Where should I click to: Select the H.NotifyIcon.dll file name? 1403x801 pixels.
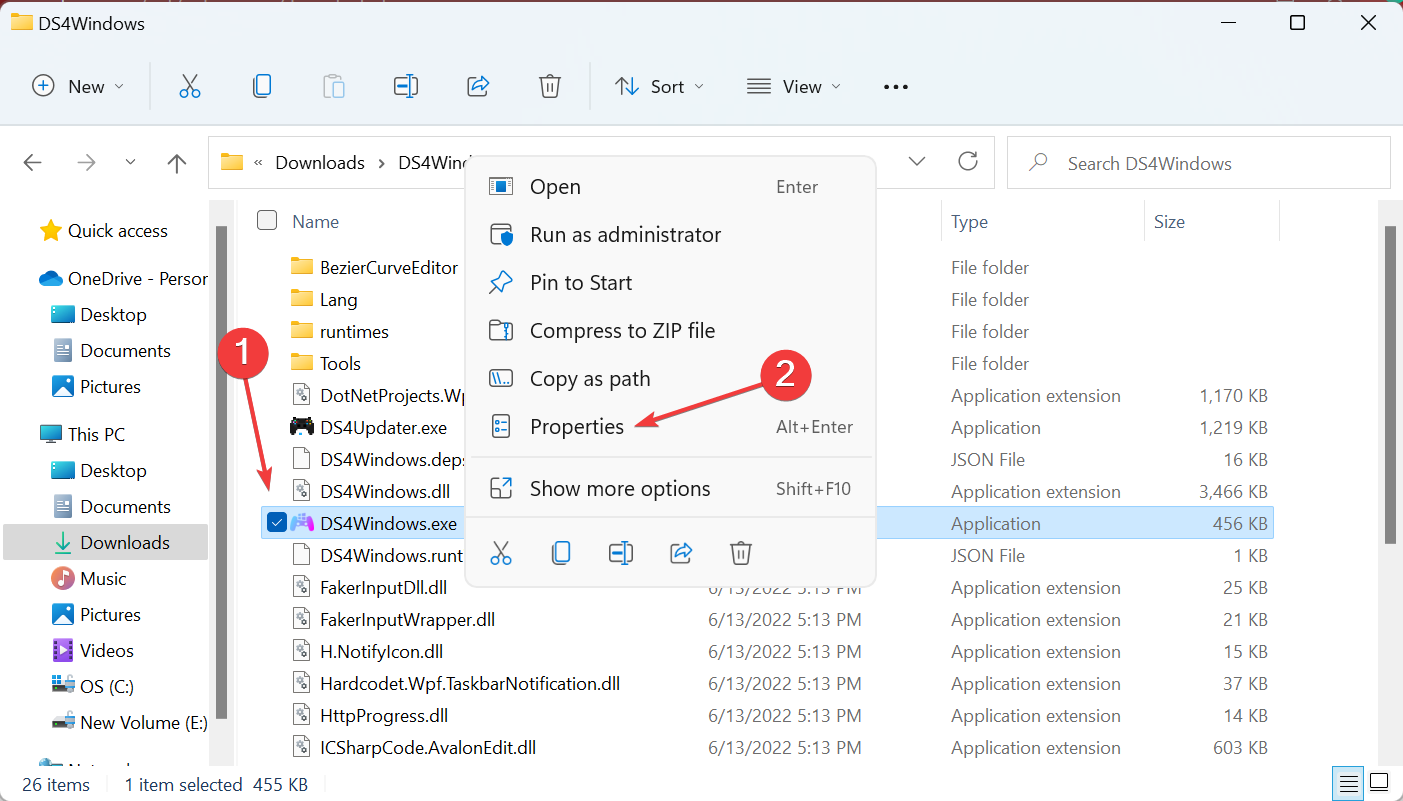[x=382, y=652]
